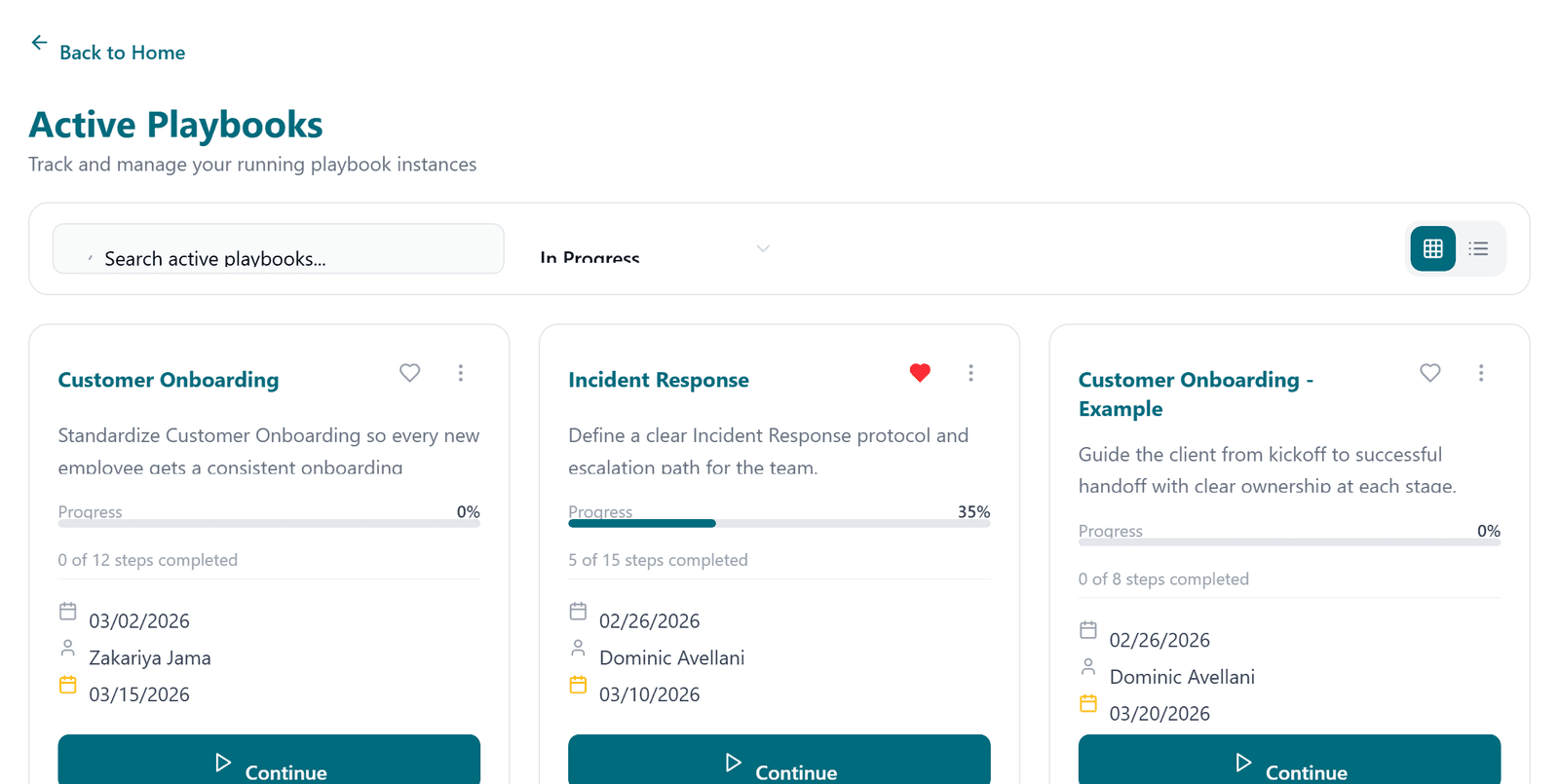
Task: Go to Back to Home link
Action: point(122,53)
